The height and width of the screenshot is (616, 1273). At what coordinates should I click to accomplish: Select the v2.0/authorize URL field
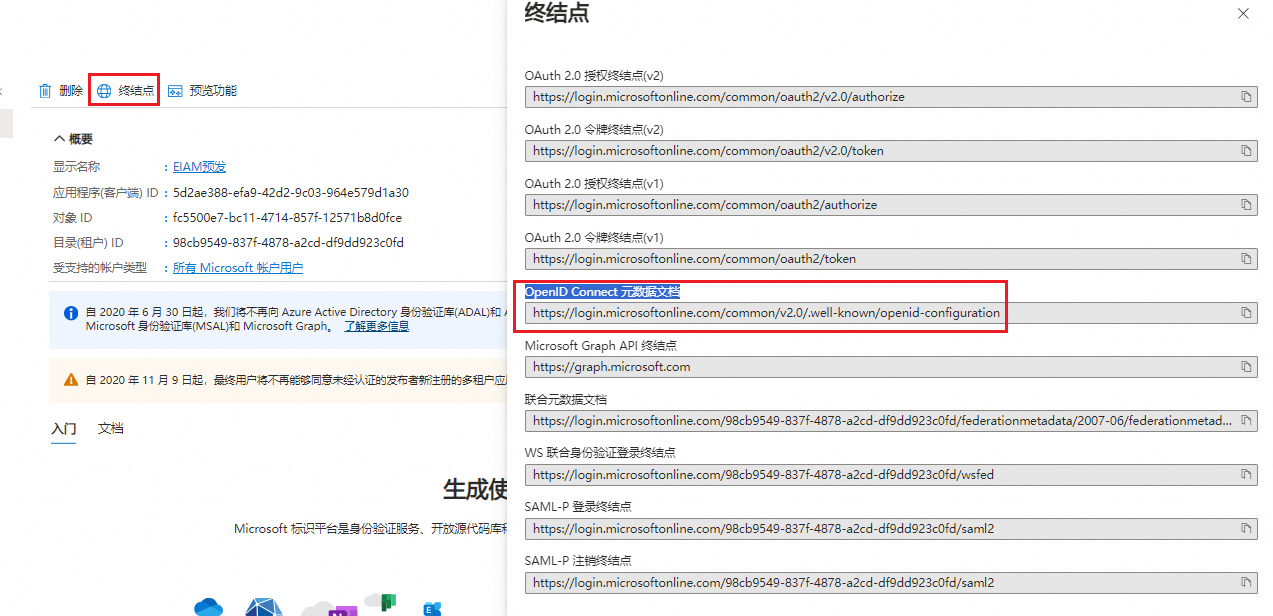[x=891, y=97]
